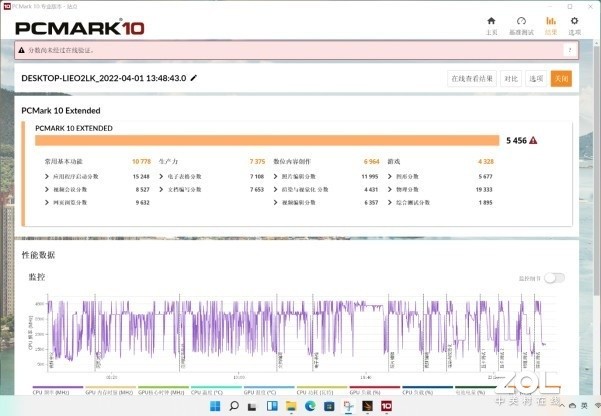The height and width of the screenshot is (416, 601).
Task: Click the 生产力 score 7 375
Action: (x=257, y=161)
